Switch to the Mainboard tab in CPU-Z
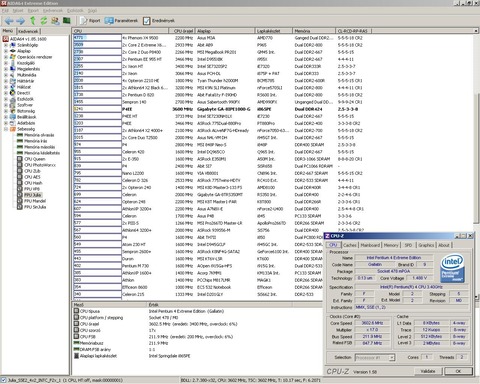The image size is (480, 384). pos(370,245)
